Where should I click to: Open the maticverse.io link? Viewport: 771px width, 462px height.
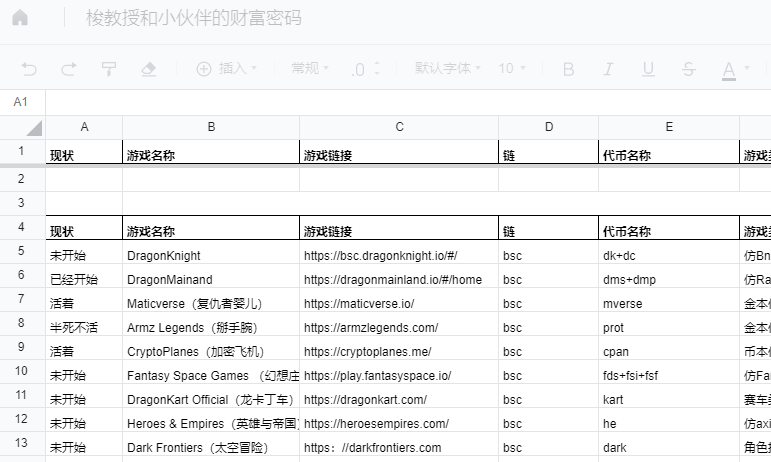pos(359,304)
